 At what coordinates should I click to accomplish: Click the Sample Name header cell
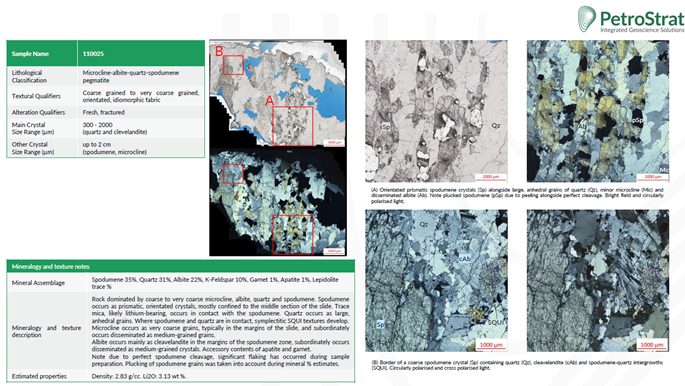click(42, 54)
